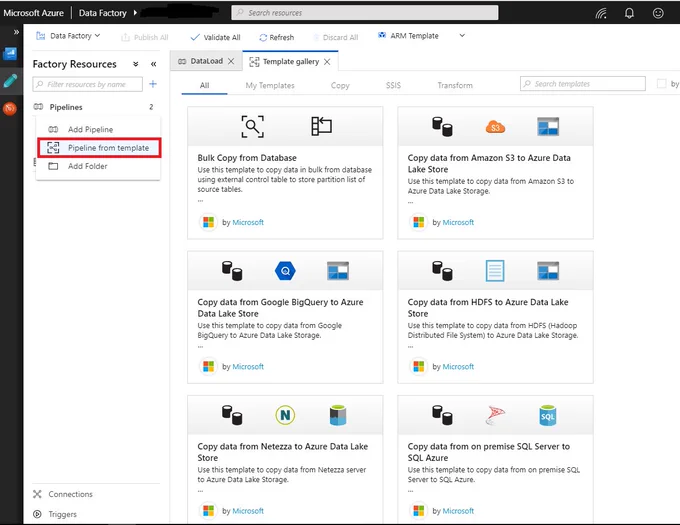Click Microsoft link on SQL Server card

click(458, 511)
